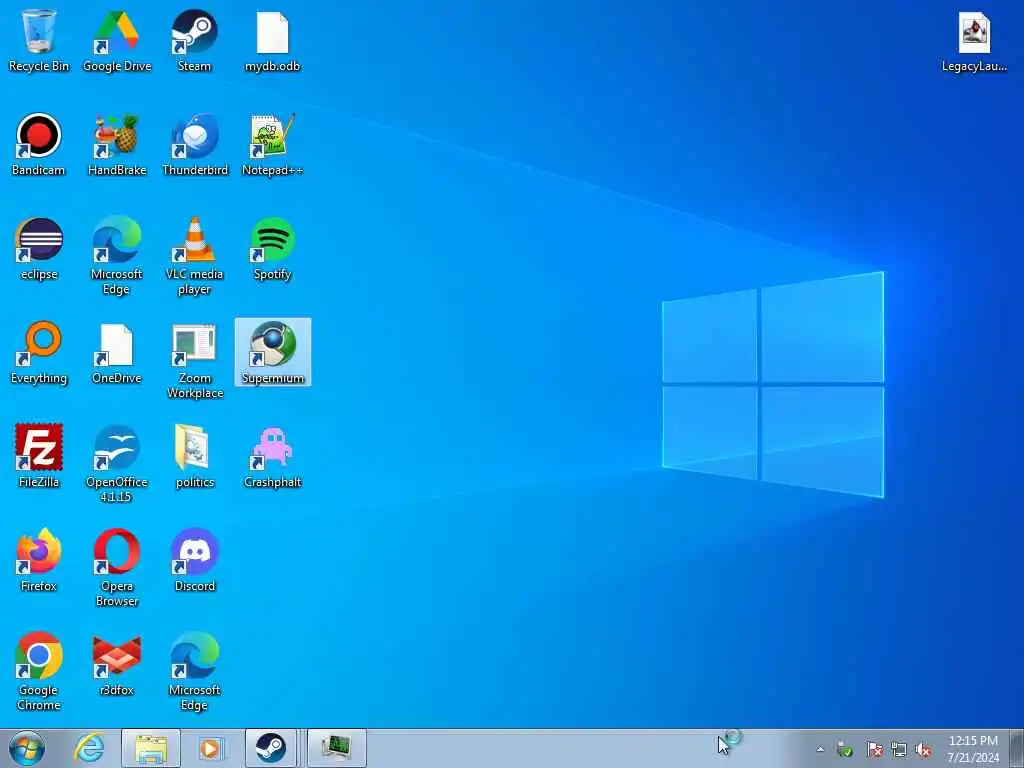Select the eclipse desktop icon
This screenshot has height=768, width=1024.
(x=39, y=248)
